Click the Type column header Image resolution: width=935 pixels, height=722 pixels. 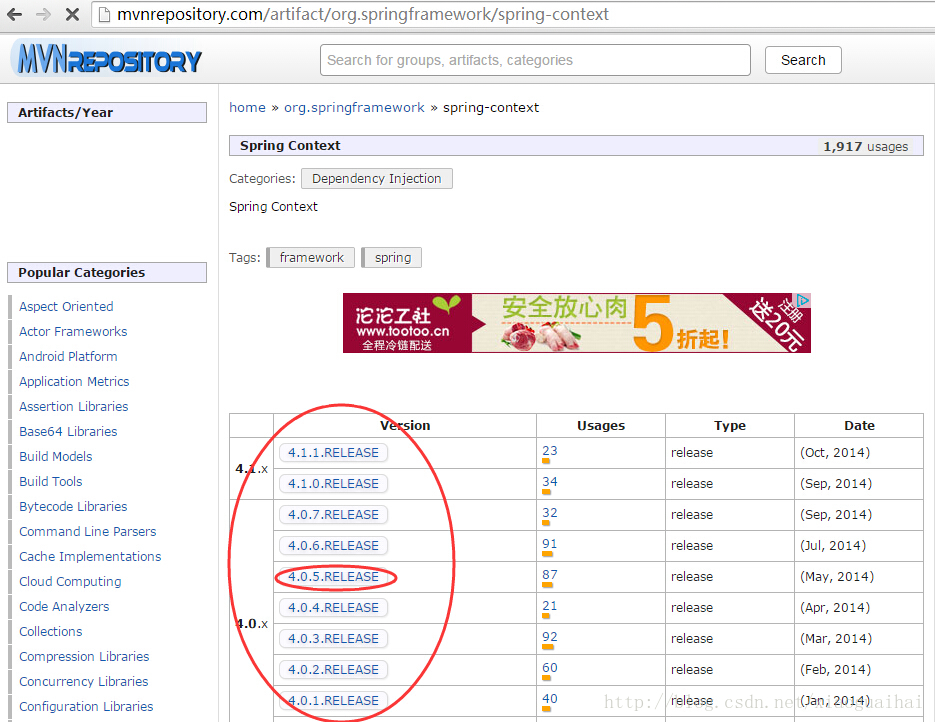(730, 426)
